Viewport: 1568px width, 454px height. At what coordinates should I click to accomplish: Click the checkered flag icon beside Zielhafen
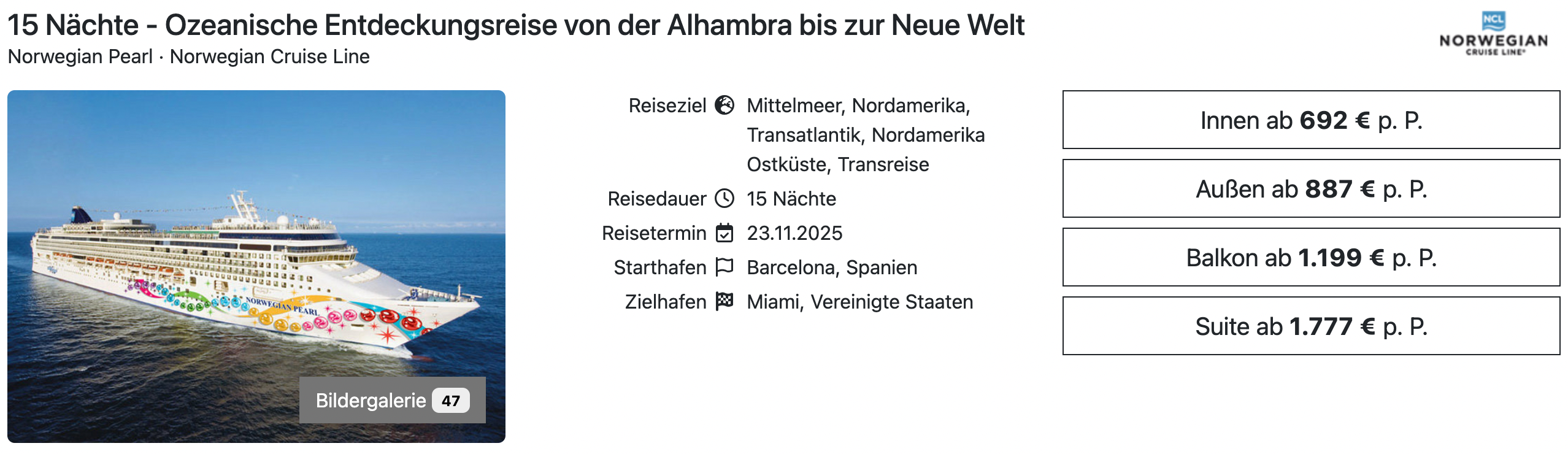point(724,301)
